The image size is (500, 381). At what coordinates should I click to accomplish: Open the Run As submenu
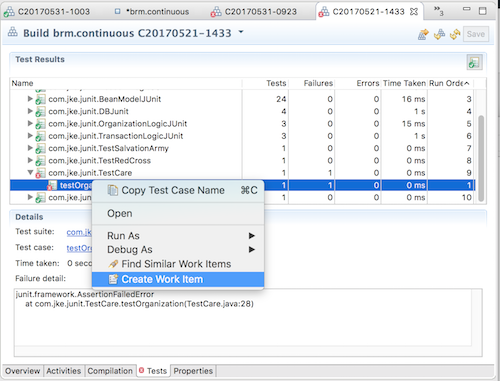(178, 236)
